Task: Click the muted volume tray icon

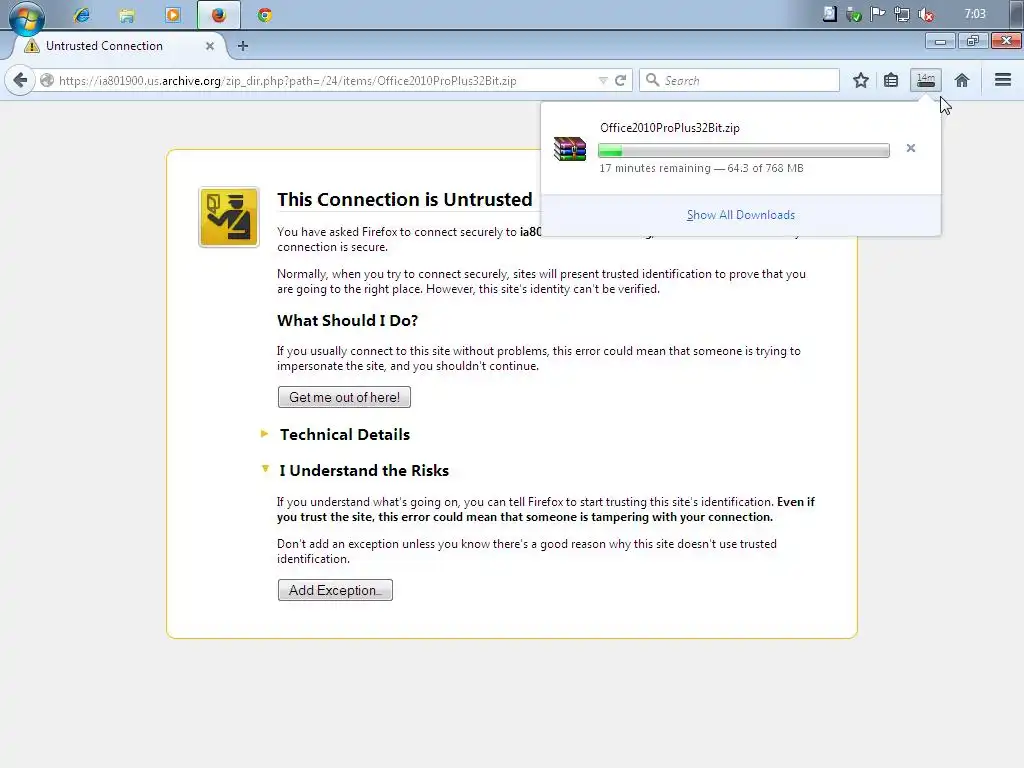Action: point(925,14)
